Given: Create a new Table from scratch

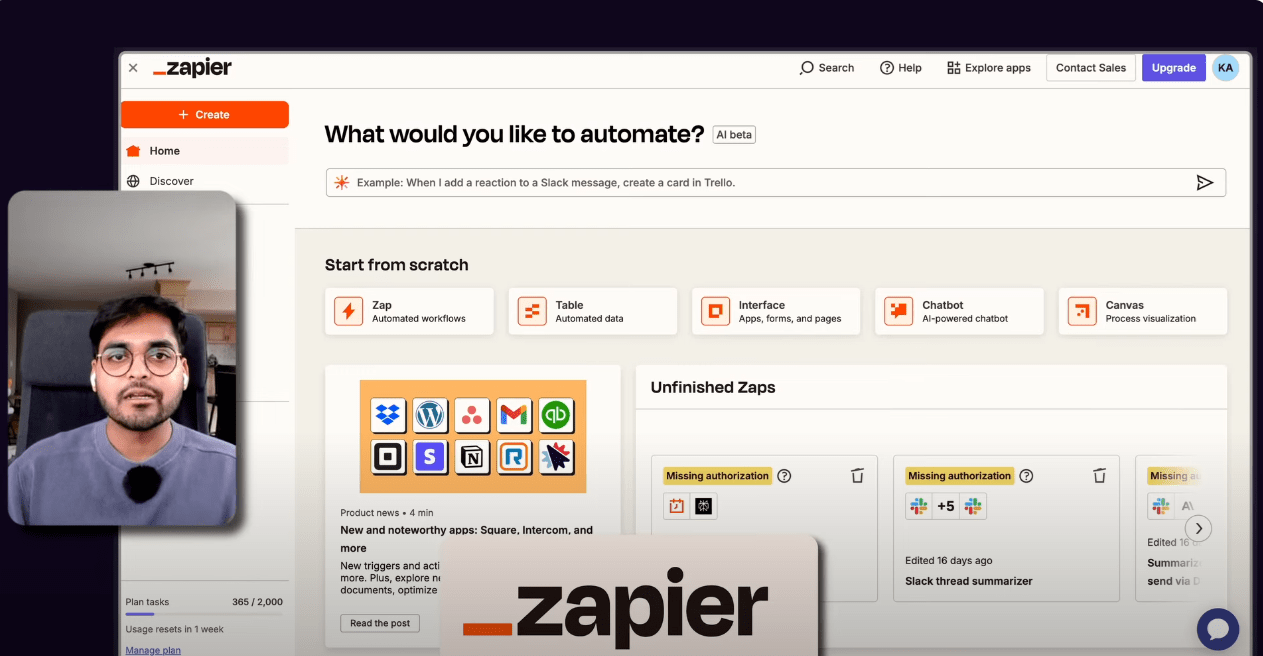Looking at the screenshot, I should tap(593, 311).
